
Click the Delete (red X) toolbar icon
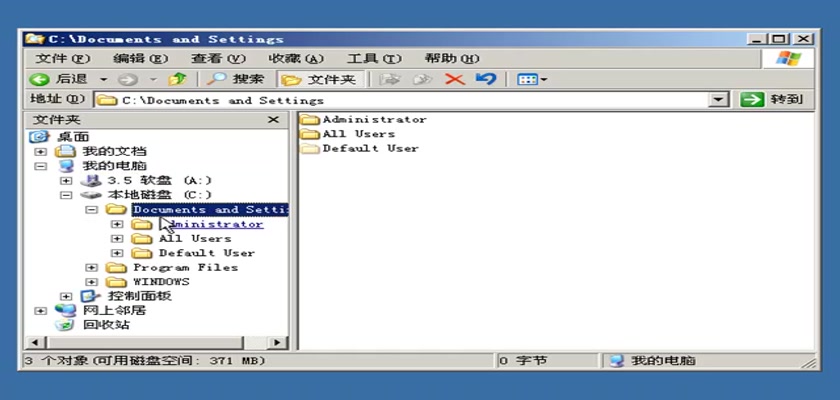(x=455, y=79)
